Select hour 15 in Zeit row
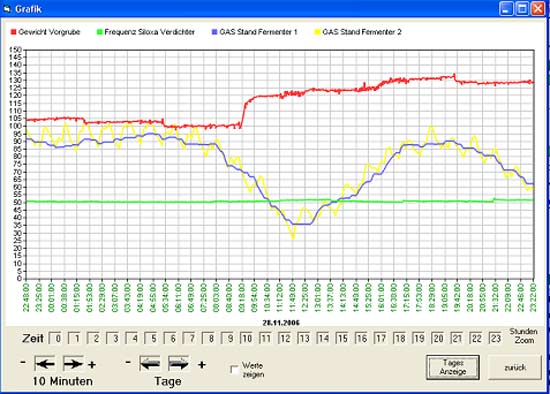Viewport: 550px width, 394px height. (342, 339)
